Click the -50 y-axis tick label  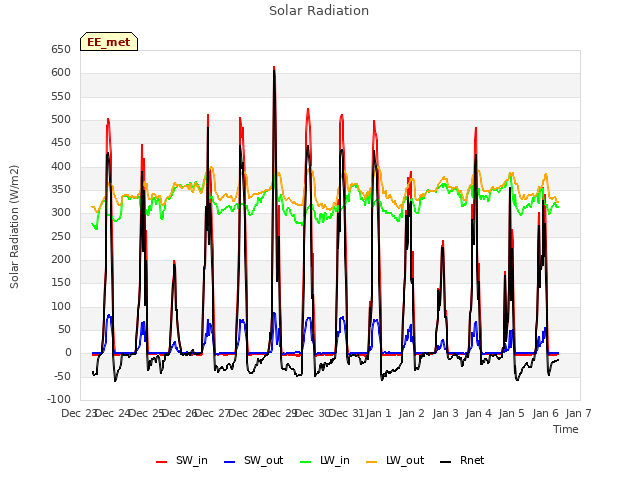click(60, 376)
